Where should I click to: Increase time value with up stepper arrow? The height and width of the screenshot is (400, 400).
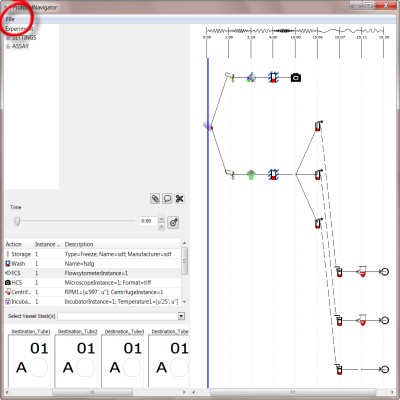point(161,218)
